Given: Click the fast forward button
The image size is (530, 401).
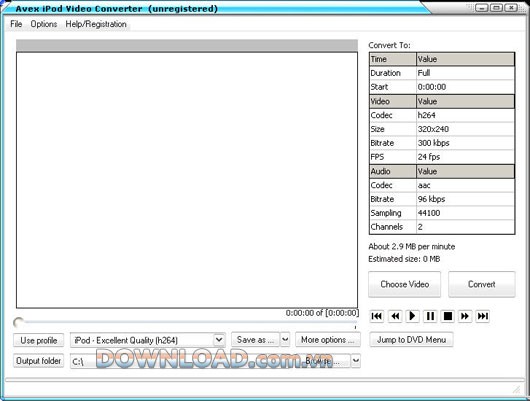Looking at the screenshot, I should click(x=465, y=316).
